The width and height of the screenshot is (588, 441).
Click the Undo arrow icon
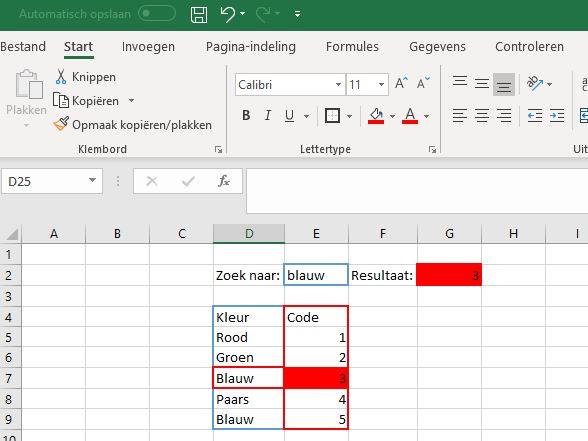point(228,14)
